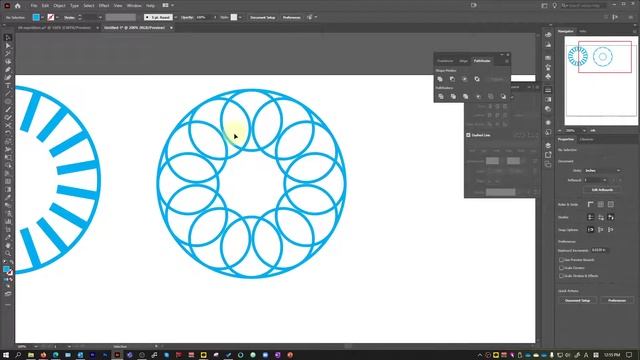Viewport: 640px width, 360px height.
Task: Select the Type tool
Action: (8, 85)
